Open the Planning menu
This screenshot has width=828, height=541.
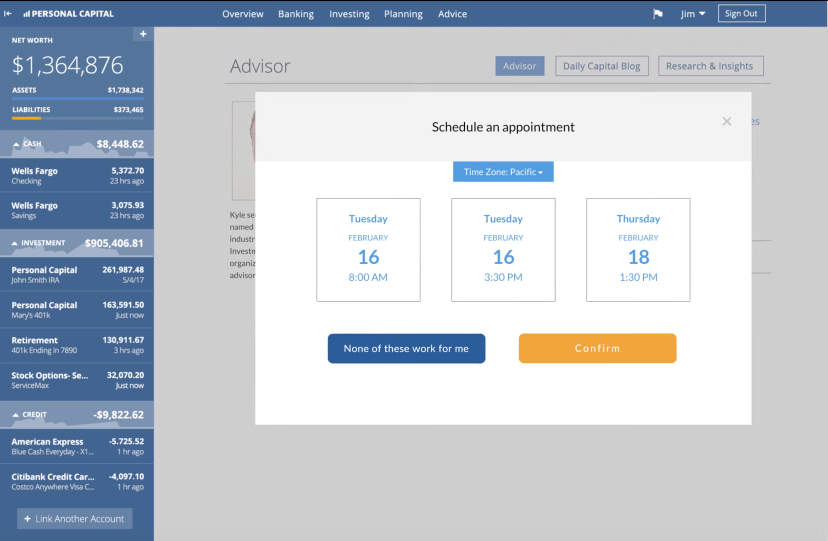click(x=403, y=14)
